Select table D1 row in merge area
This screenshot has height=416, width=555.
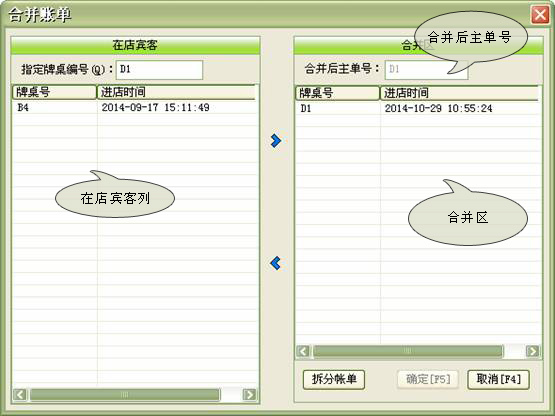click(418, 108)
